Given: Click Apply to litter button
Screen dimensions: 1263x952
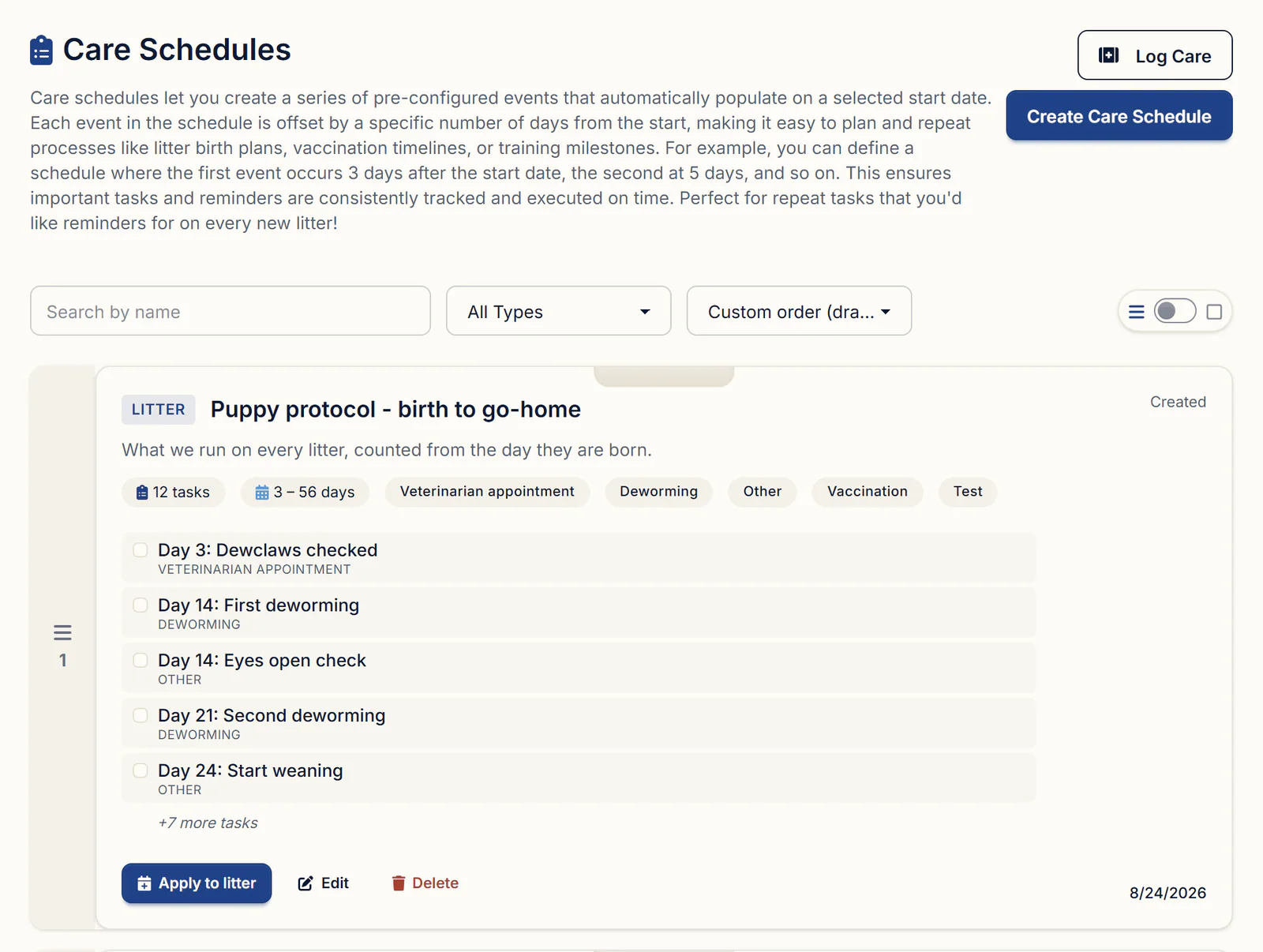Looking at the screenshot, I should coord(197,883).
